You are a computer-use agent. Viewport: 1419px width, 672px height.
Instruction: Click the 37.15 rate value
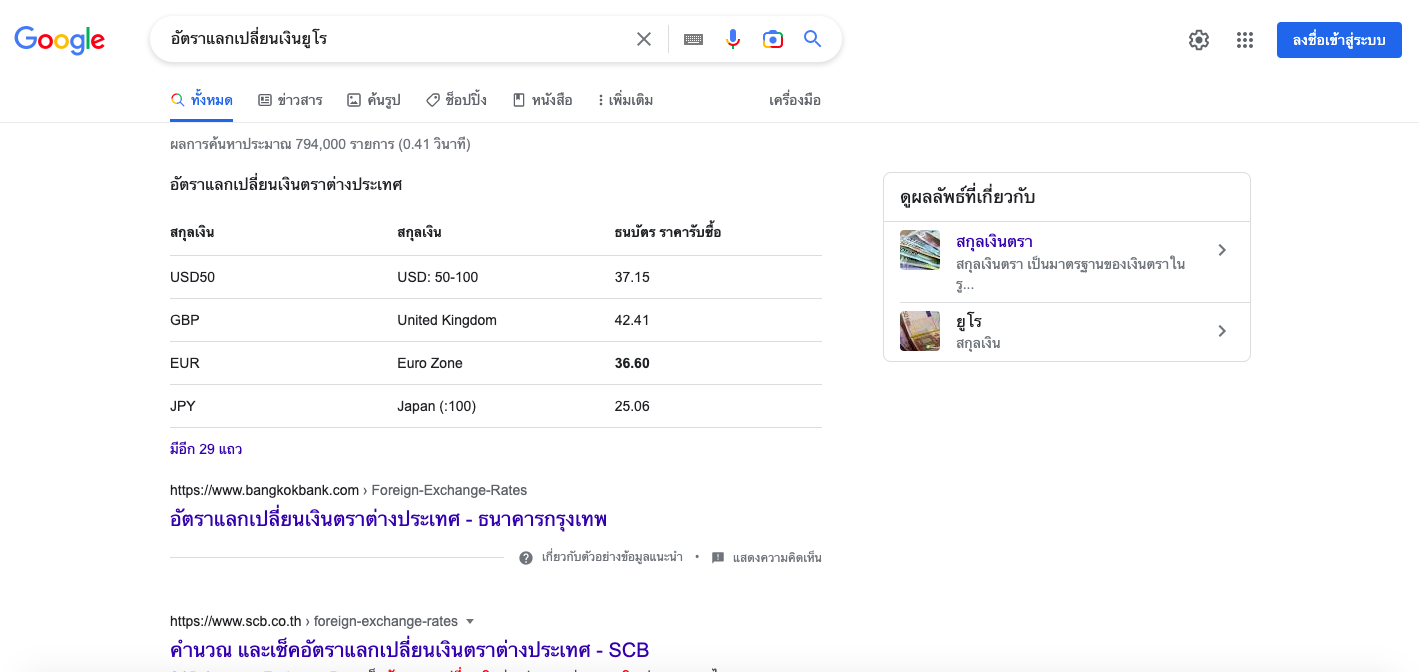(632, 277)
